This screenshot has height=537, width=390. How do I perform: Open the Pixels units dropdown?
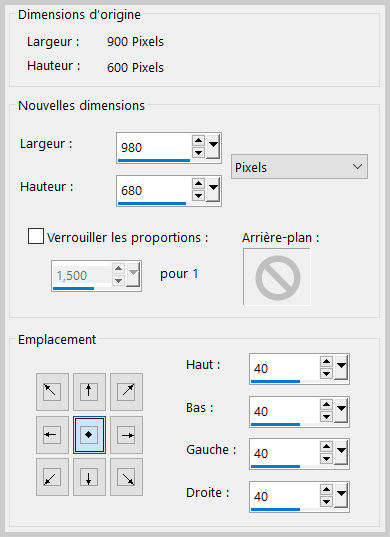point(299,167)
